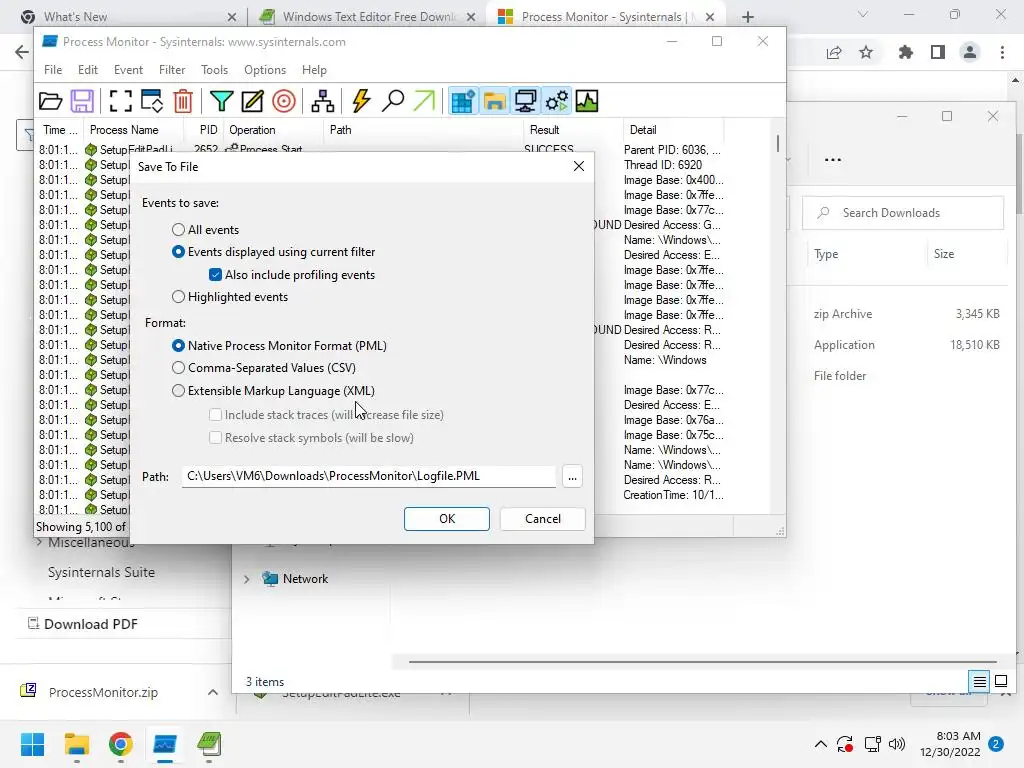Choose Comma-Separated Values (CSV) format

178,368
